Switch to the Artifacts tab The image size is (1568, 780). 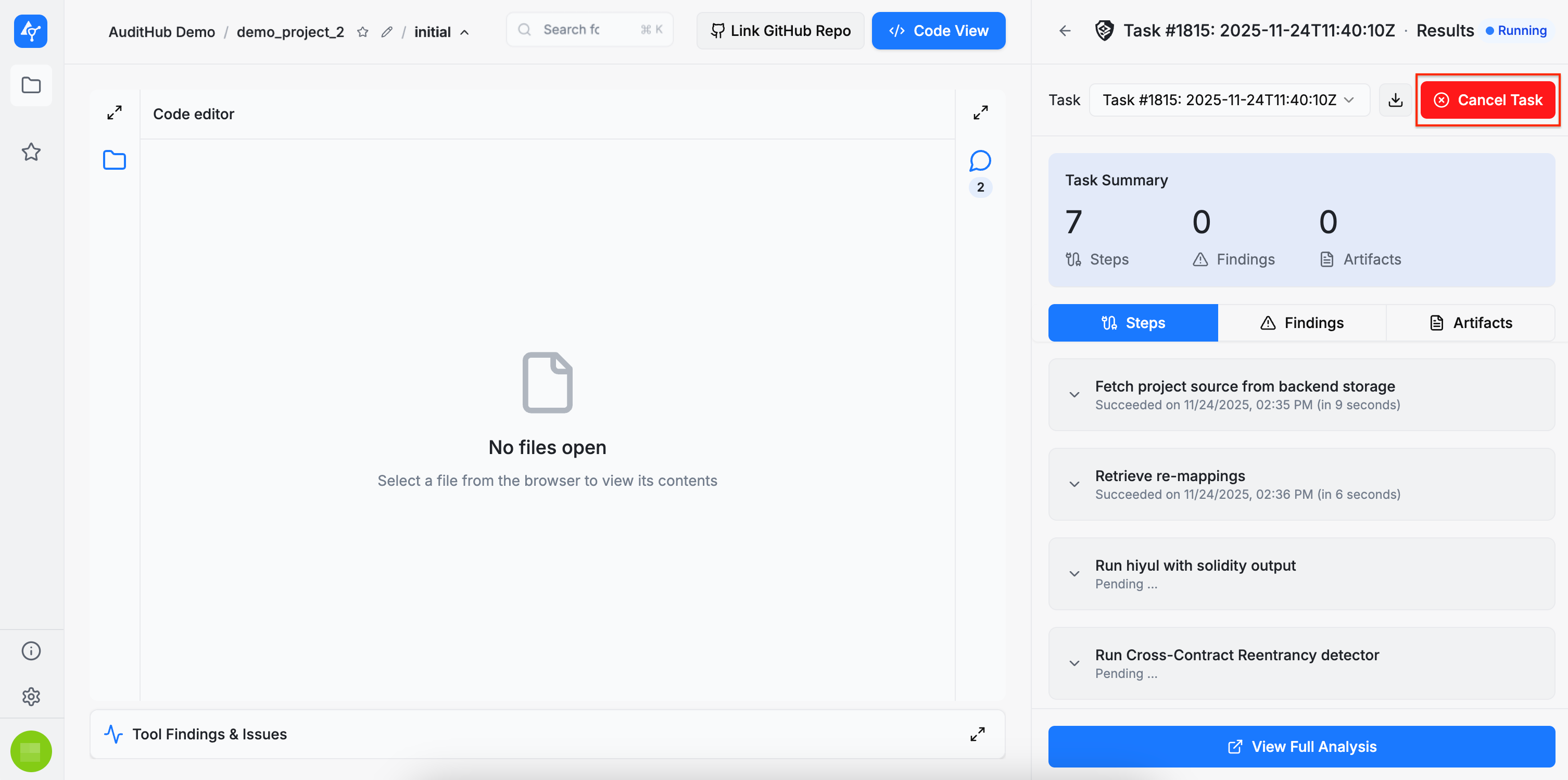pyautogui.click(x=1470, y=323)
